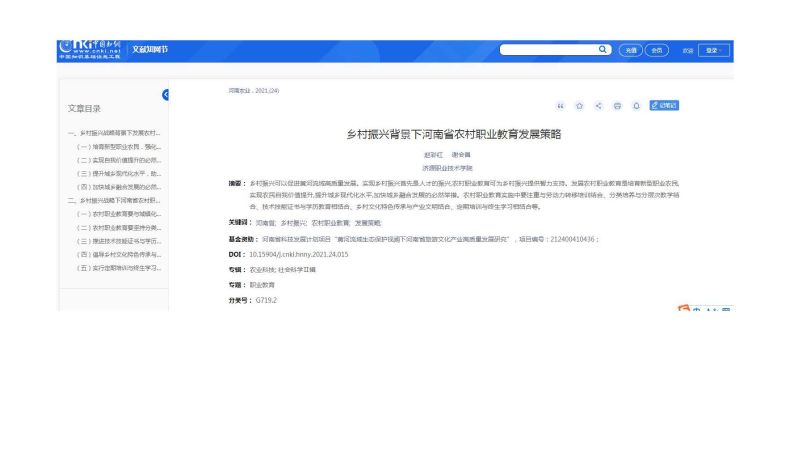Viewport: 798px width, 471px height.
Task: Click the 记笔记 take notes button
Action: [x=664, y=105]
